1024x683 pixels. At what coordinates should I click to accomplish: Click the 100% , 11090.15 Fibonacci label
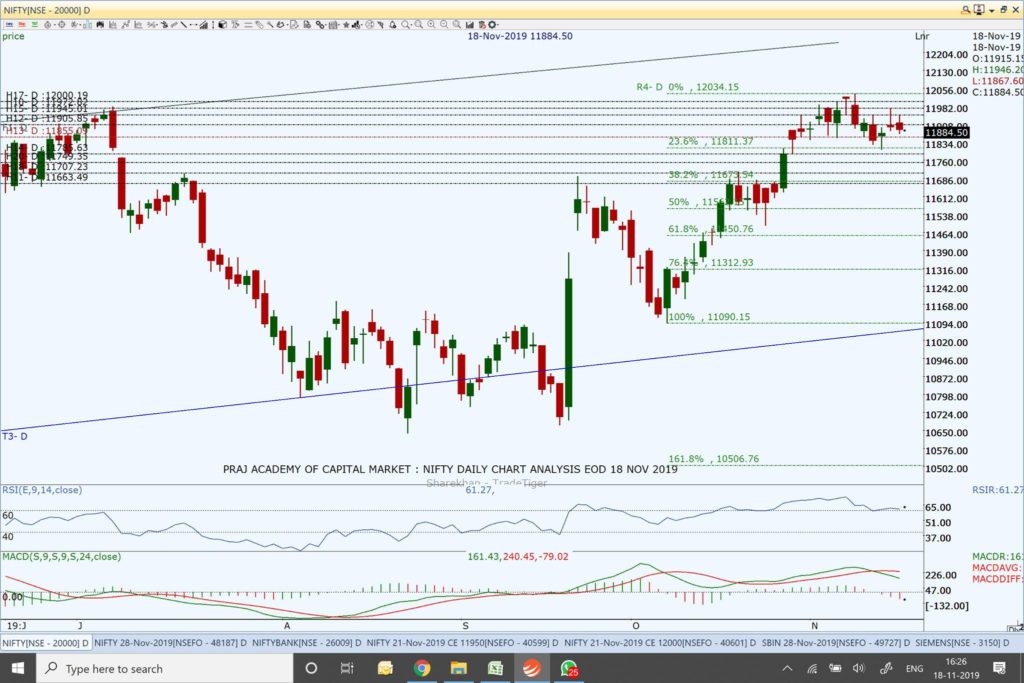(709, 317)
